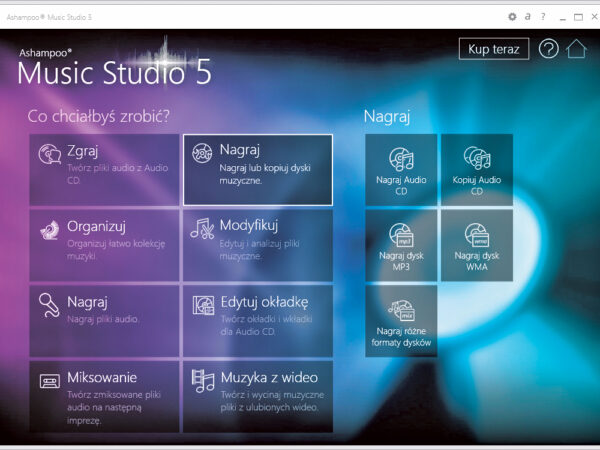The image size is (600, 450).
Task: Open settings gear in title bar
Action: tap(512, 17)
